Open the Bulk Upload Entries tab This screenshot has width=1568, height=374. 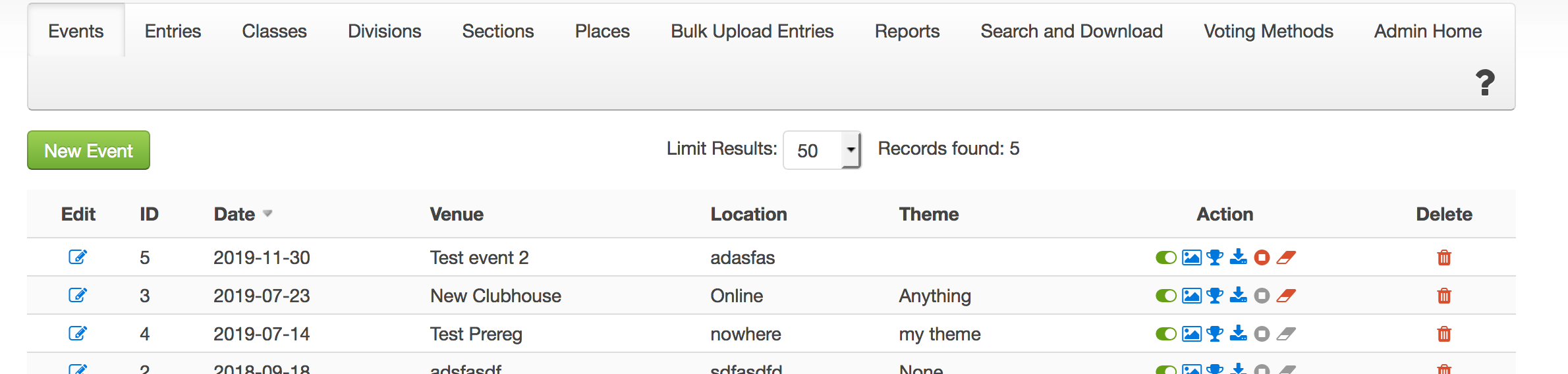click(752, 31)
